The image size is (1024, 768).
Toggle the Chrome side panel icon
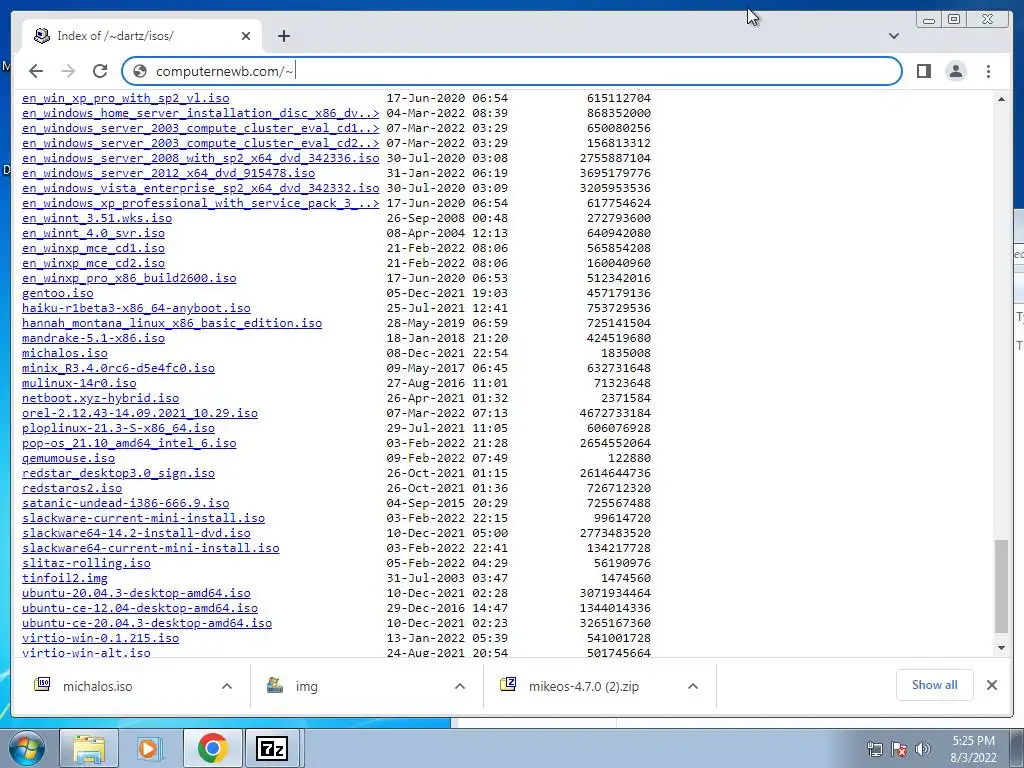923,71
